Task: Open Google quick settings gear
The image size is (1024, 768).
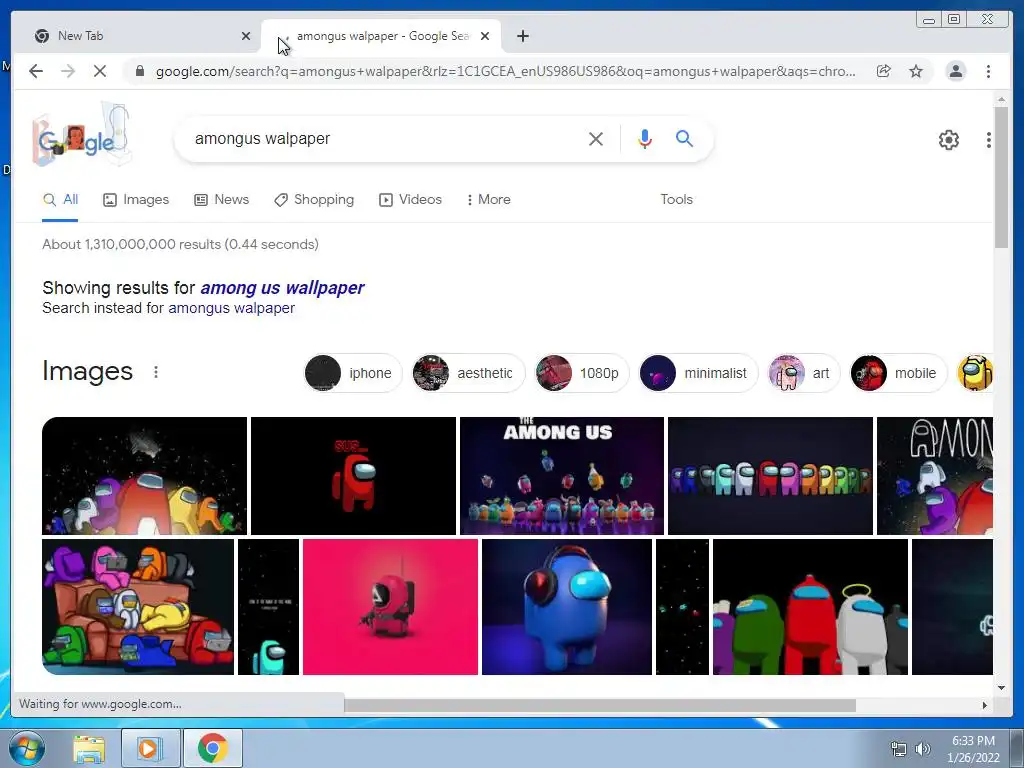Action: pyautogui.click(x=948, y=139)
